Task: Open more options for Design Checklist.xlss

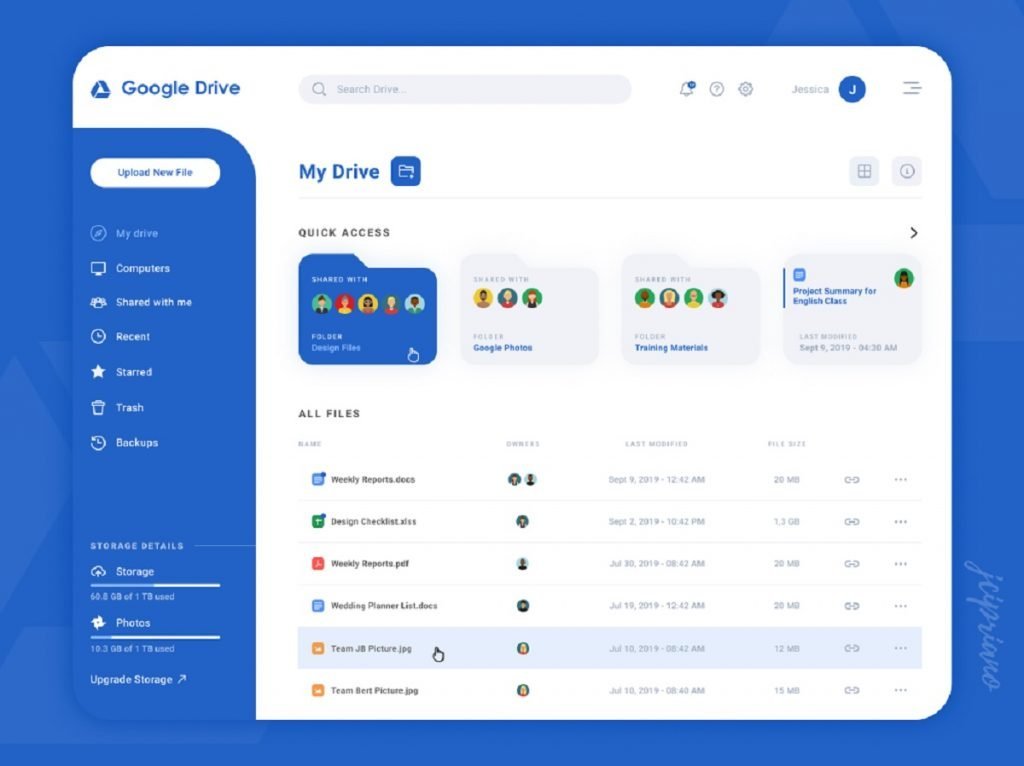Action: tap(901, 522)
